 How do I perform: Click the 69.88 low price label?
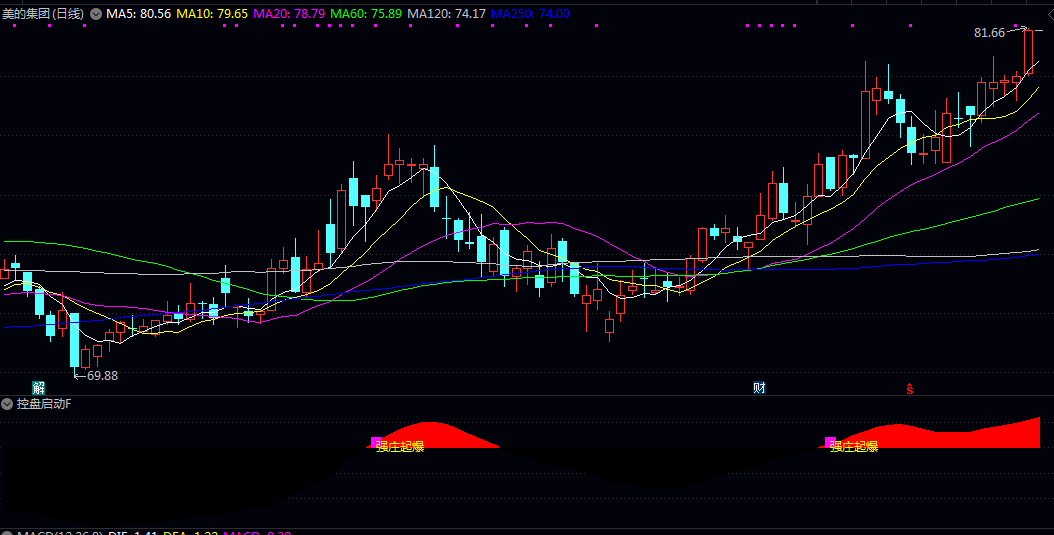(x=102, y=376)
